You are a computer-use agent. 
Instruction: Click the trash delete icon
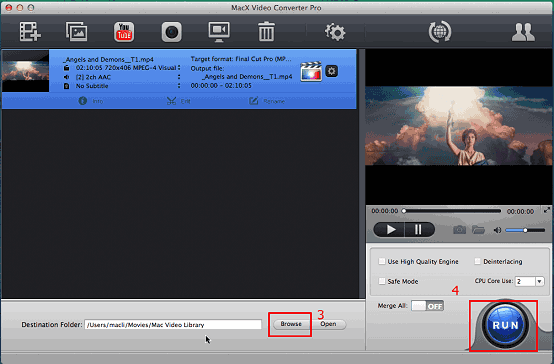266,32
